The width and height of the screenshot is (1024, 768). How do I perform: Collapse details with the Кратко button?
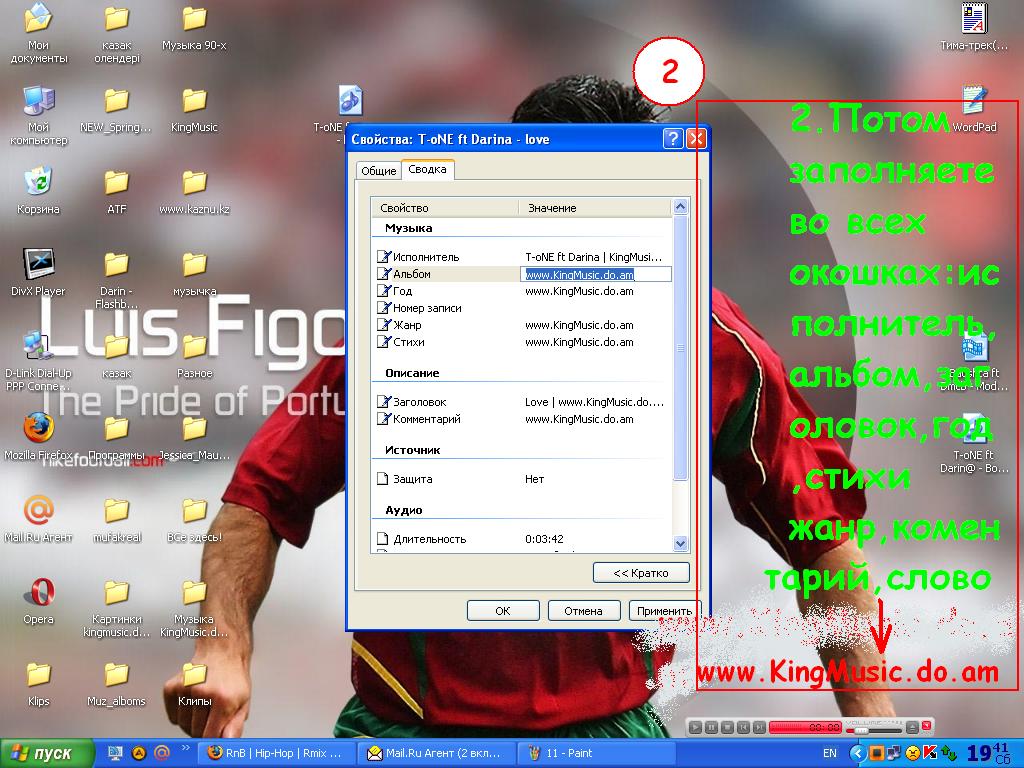[x=641, y=573]
